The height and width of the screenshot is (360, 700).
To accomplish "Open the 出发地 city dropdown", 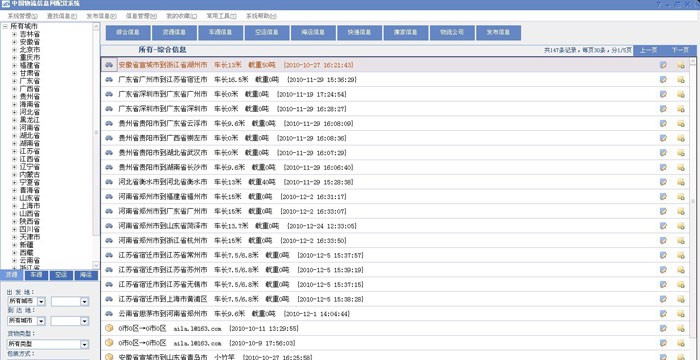I will (x=84, y=302).
